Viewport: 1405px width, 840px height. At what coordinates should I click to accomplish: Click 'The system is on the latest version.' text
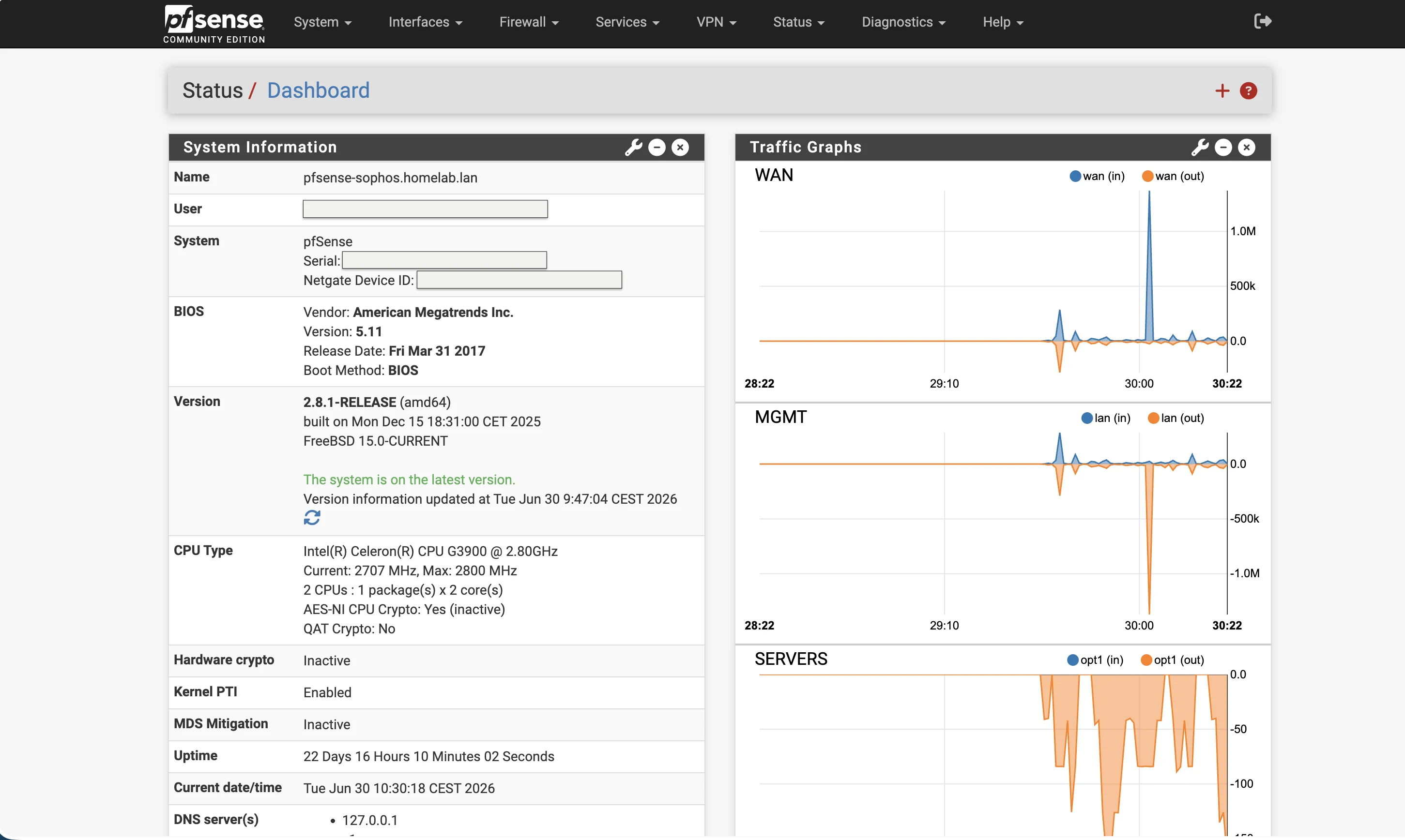(409, 480)
